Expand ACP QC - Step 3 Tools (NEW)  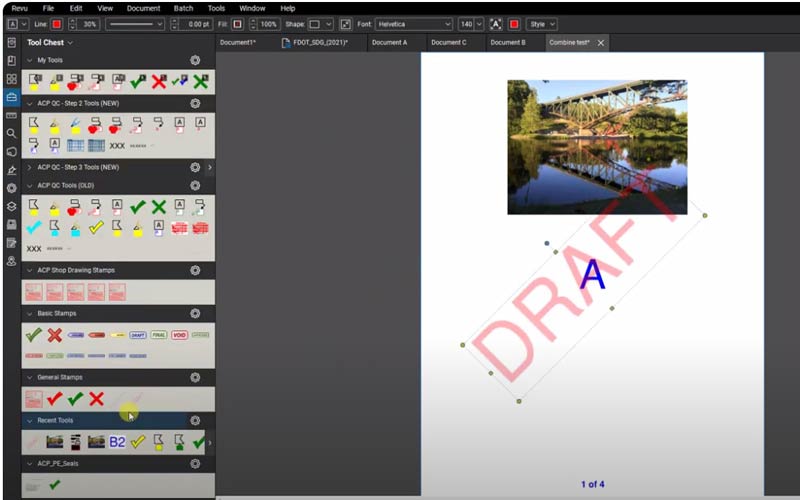click(x=30, y=167)
